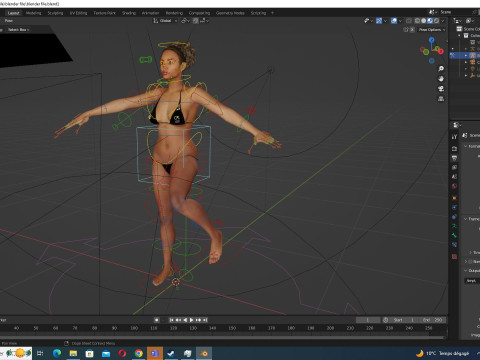
Task: Open the Scripting workspace tab
Action: 258,13
